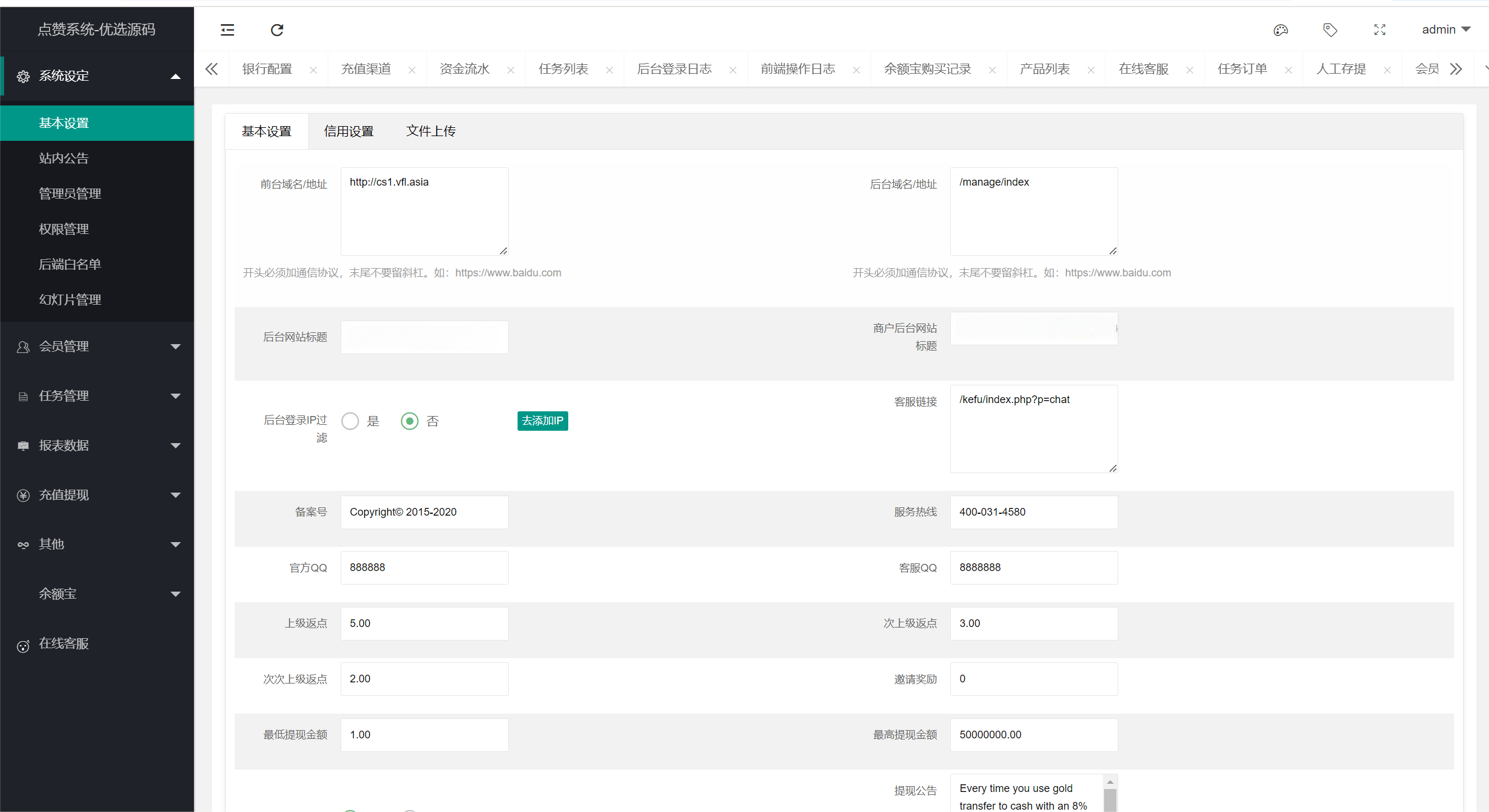Close the 银行配置 tab
Screen dimensions: 1489x812
tap(314, 70)
